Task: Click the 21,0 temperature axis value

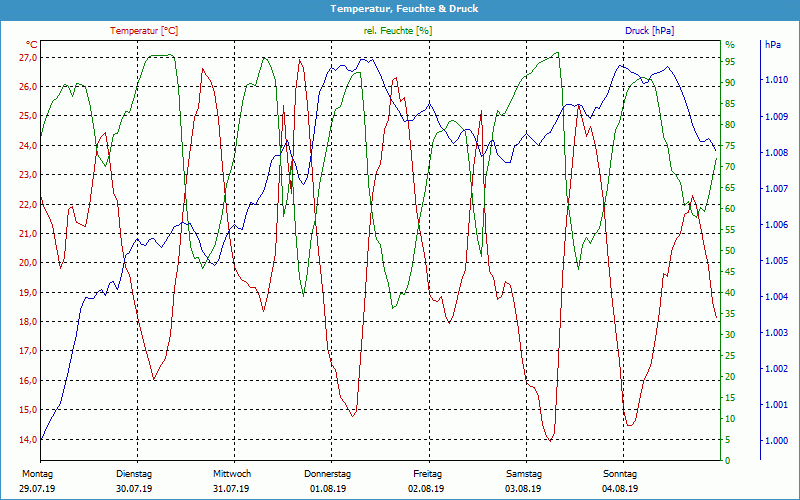Action: click(x=29, y=234)
